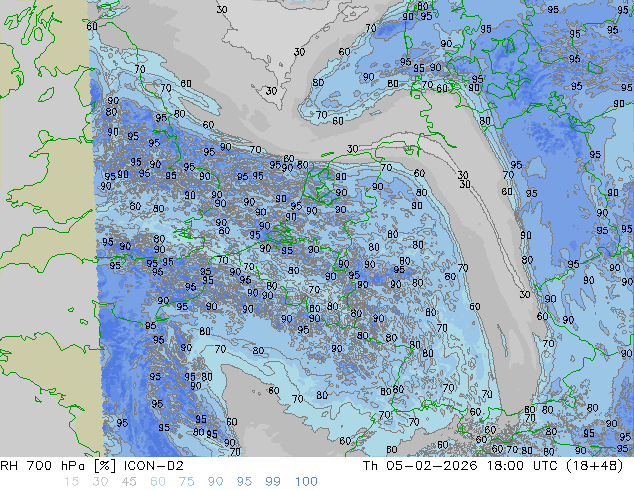This screenshot has height=490, width=634.
Task: Click the '90' value in the bottom legend
Action: pos(215,482)
